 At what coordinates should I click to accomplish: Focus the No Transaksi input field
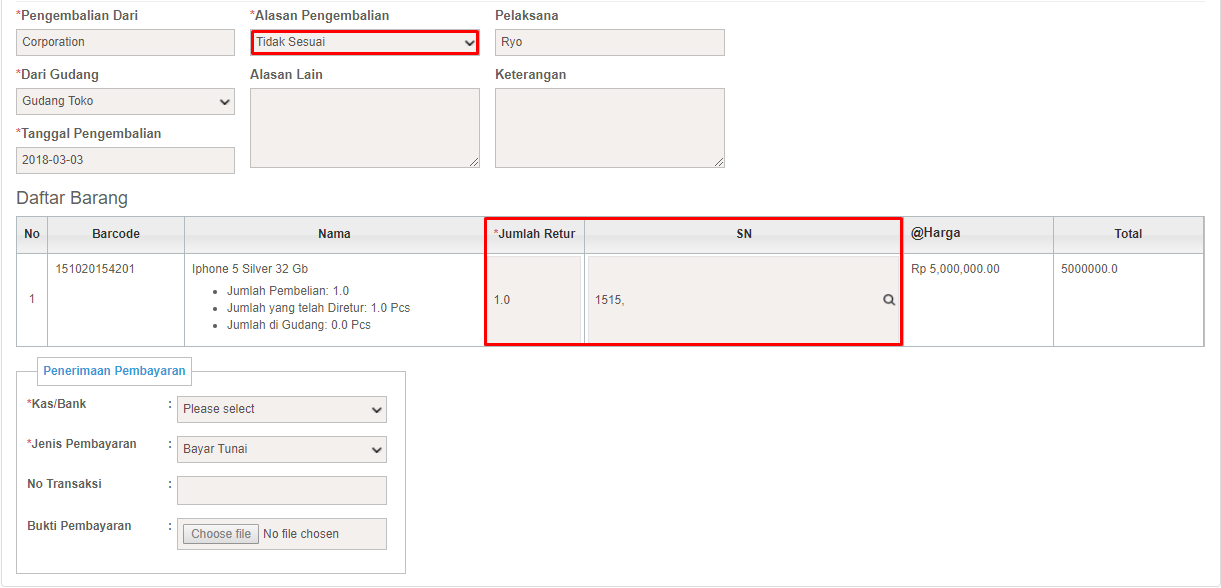coord(282,490)
